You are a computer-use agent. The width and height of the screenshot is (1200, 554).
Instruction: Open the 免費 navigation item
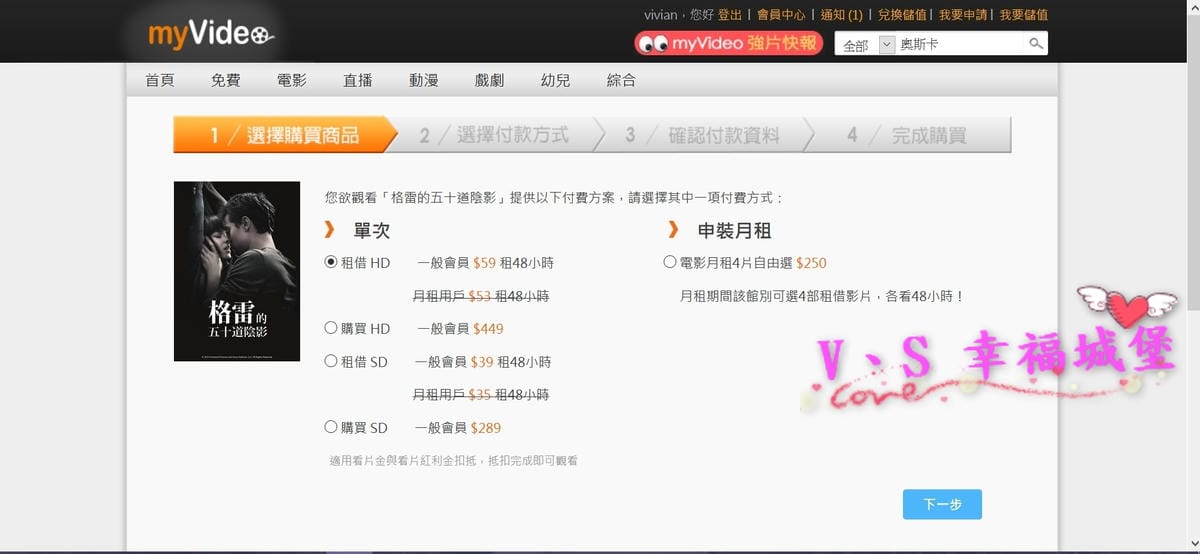[225, 80]
